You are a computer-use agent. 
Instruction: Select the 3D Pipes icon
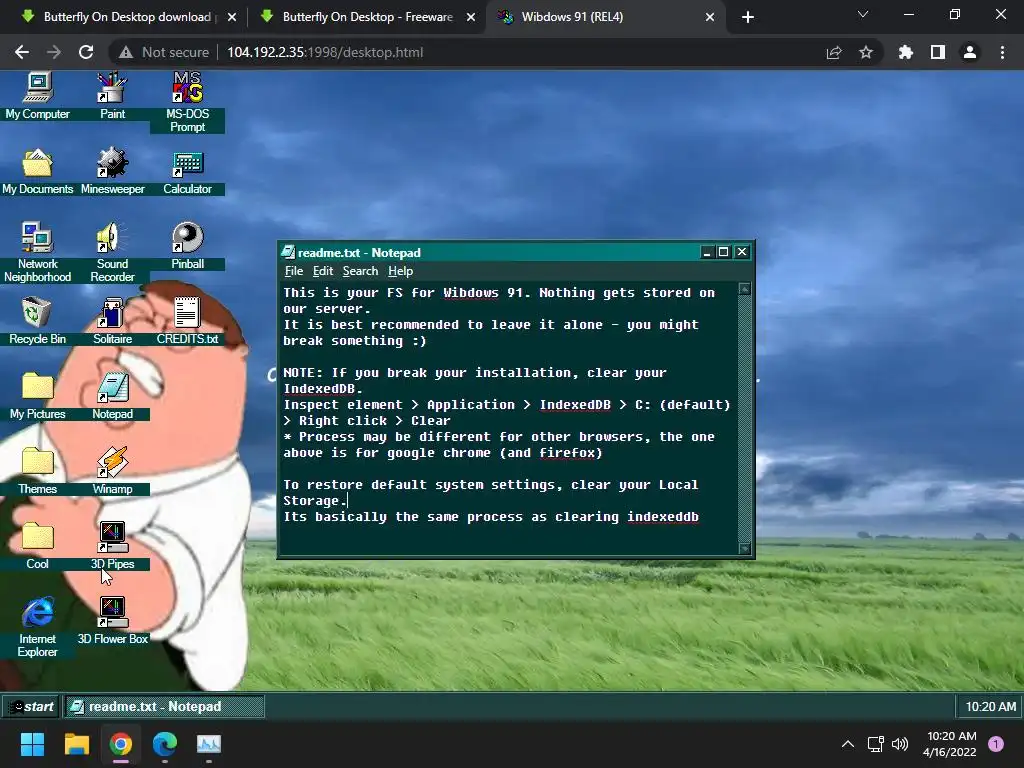click(112, 547)
